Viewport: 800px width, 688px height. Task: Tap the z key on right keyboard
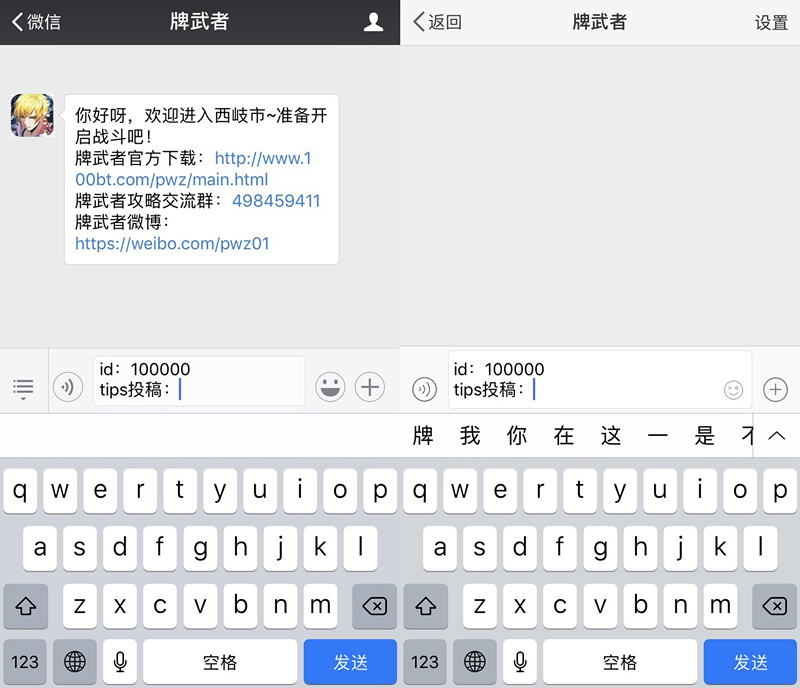pyautogui.click(x=480, y=606)
